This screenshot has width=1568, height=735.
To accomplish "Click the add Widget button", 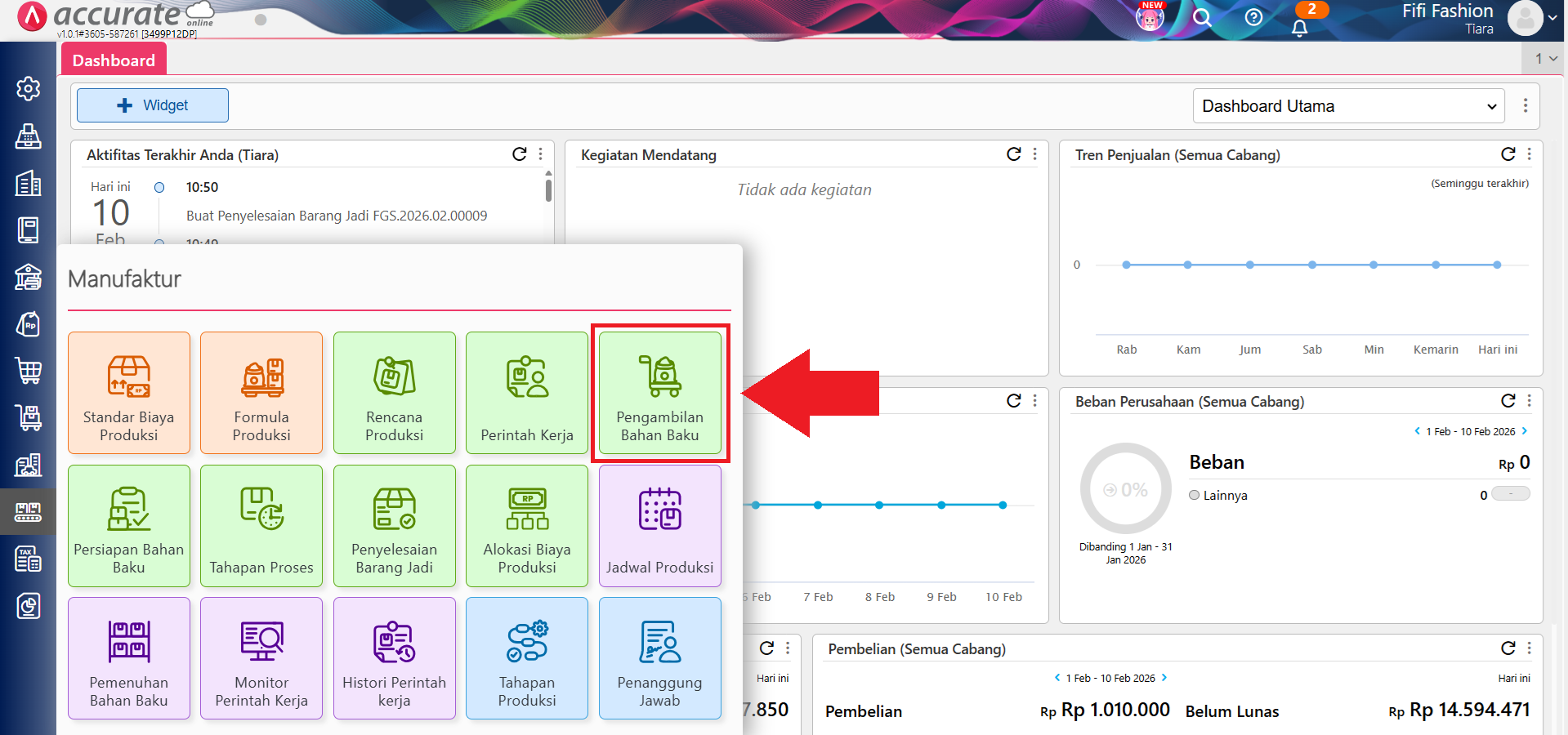I will [x=153, y=105].
